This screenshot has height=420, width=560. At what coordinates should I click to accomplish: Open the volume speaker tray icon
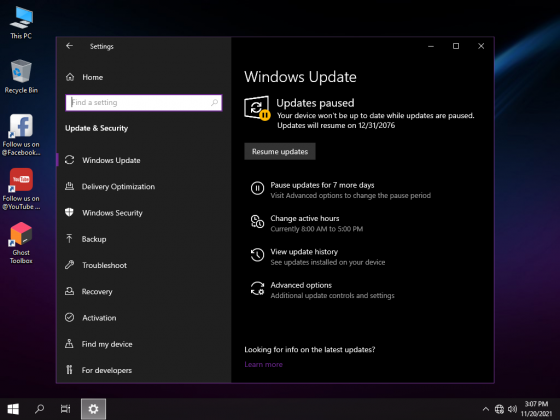pyautogui.click(x=512, y=409)
